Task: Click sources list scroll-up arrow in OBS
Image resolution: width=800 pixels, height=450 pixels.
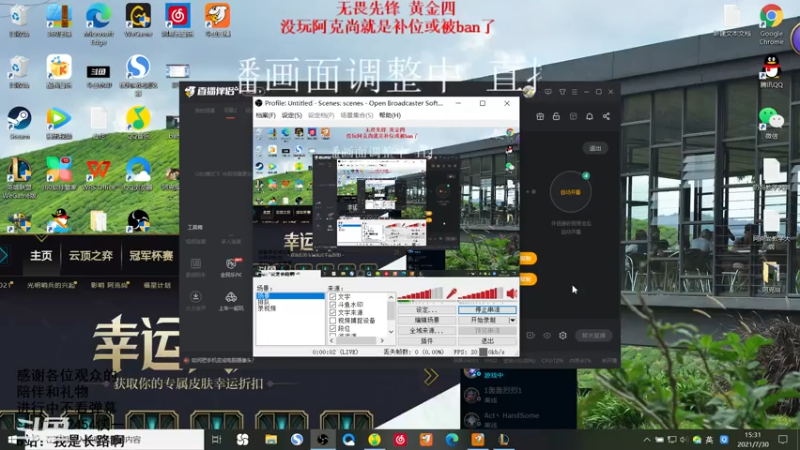Action: (391, 297)
